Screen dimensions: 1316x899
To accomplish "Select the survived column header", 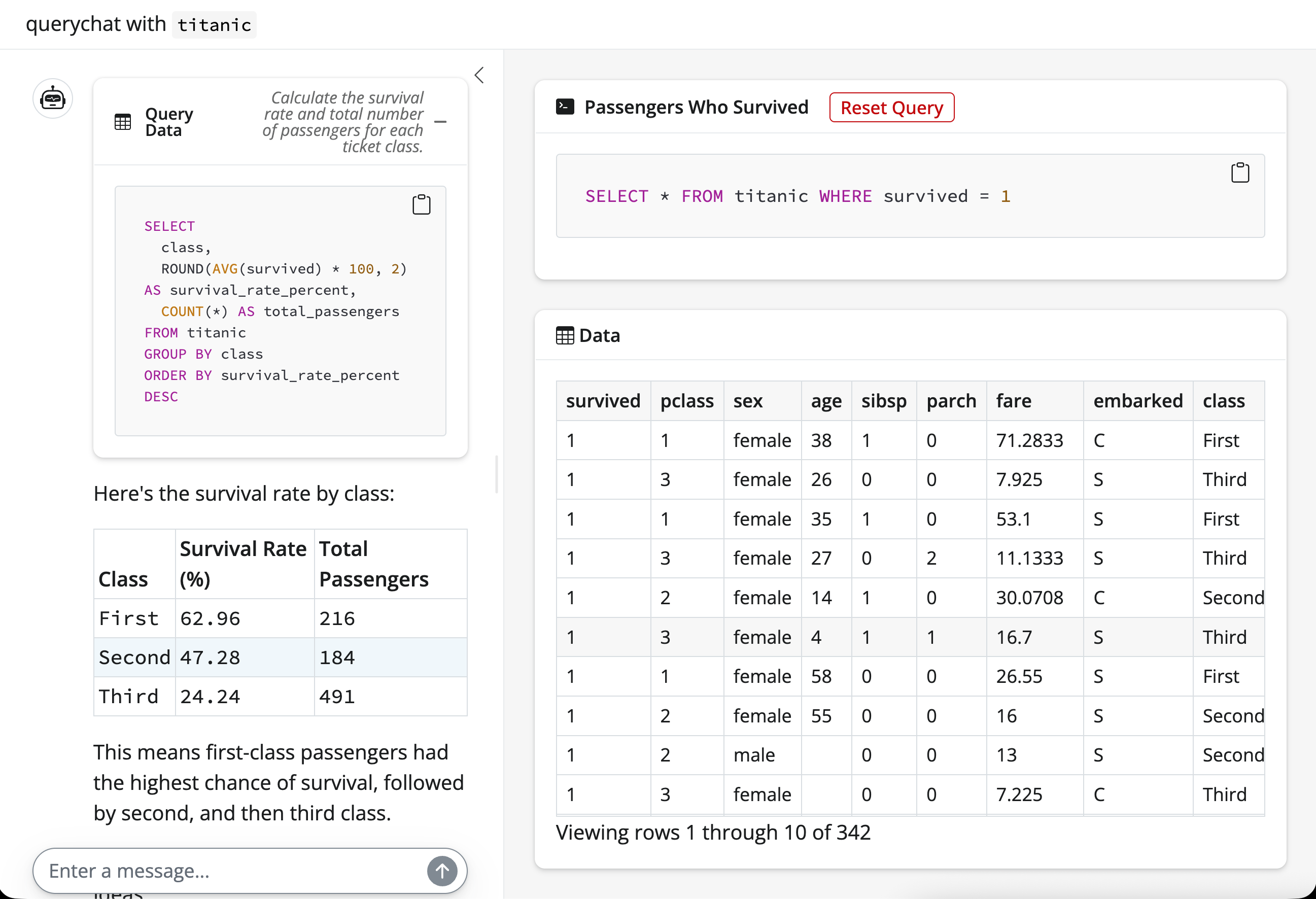I will pos(603,401).
